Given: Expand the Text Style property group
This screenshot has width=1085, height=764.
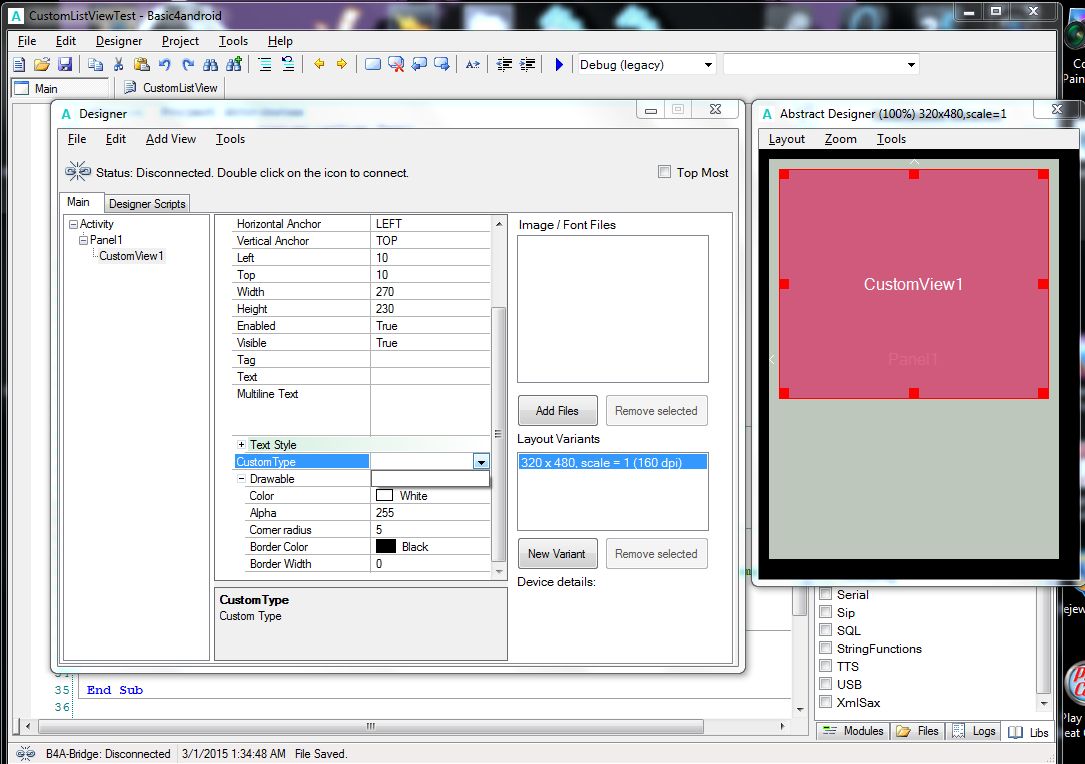Looking at the screenshot, I should (241, 445).
